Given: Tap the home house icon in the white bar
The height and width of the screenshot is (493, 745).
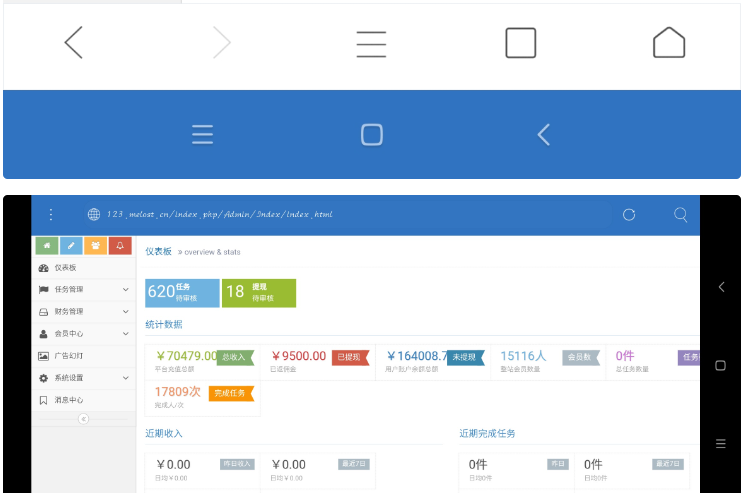Looking at the screenshot, I should (x=669, y=42).
